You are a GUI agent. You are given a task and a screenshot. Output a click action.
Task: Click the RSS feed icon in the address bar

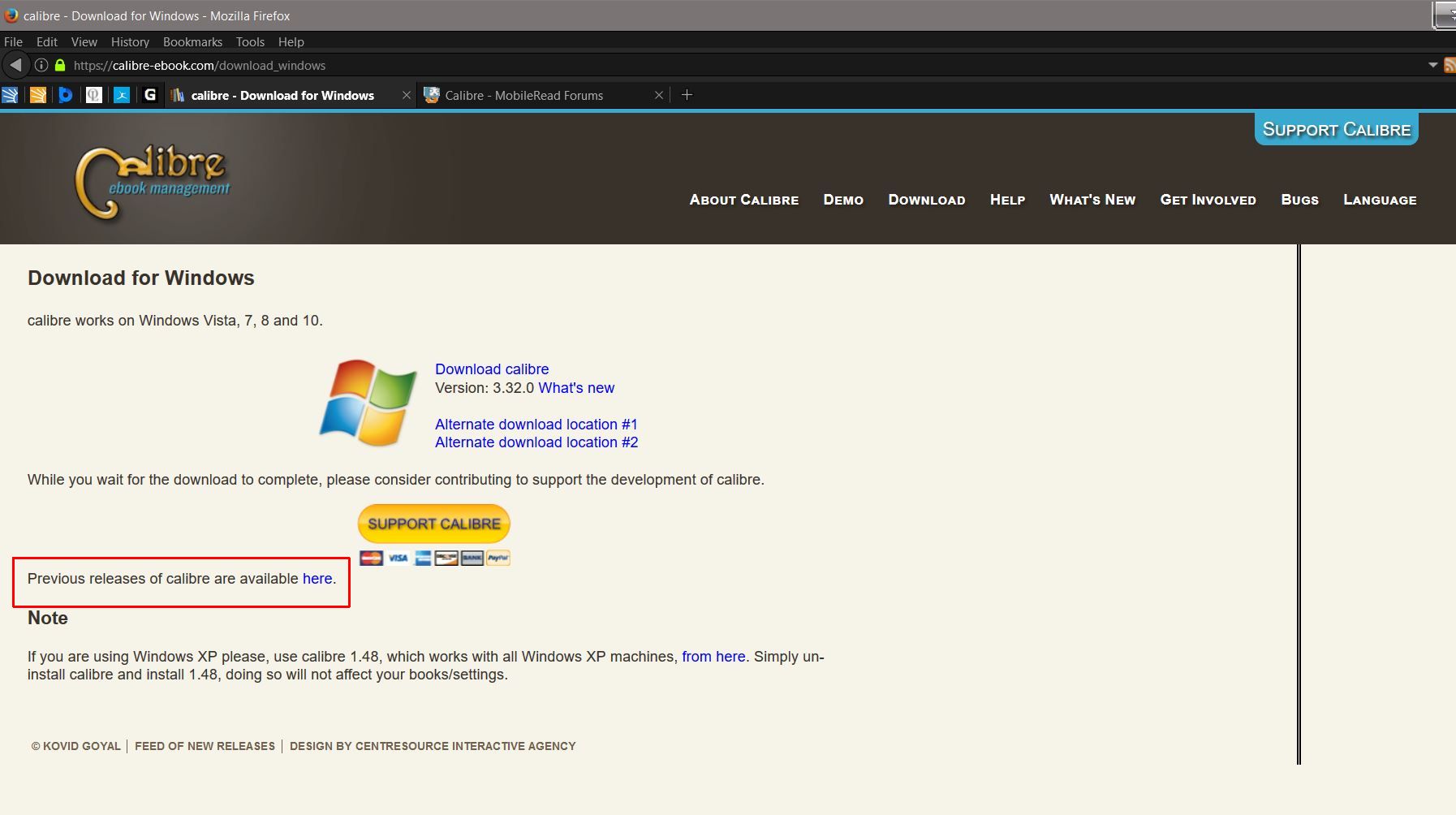pos(1449,65)
